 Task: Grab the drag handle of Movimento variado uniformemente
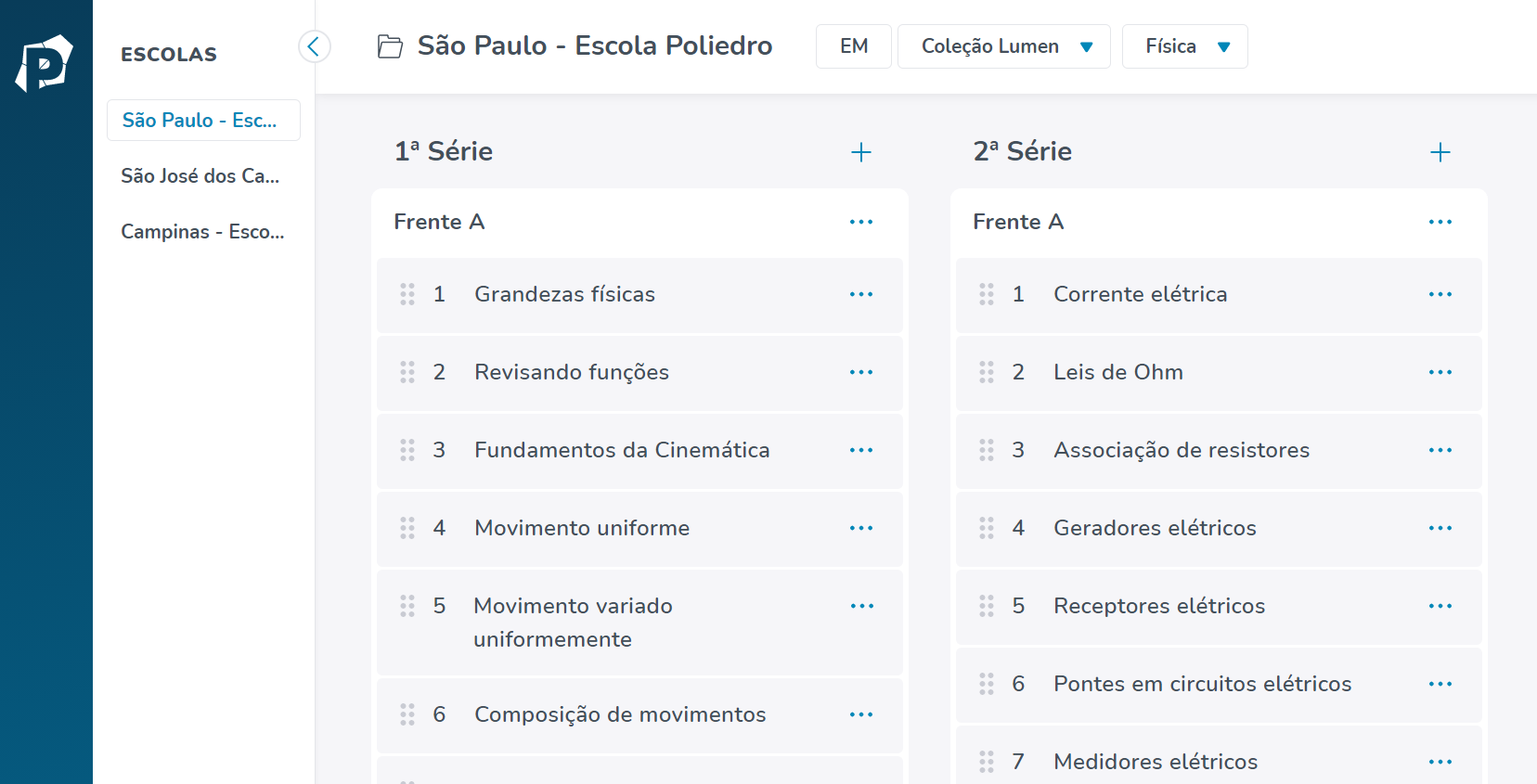coord(407,606)
